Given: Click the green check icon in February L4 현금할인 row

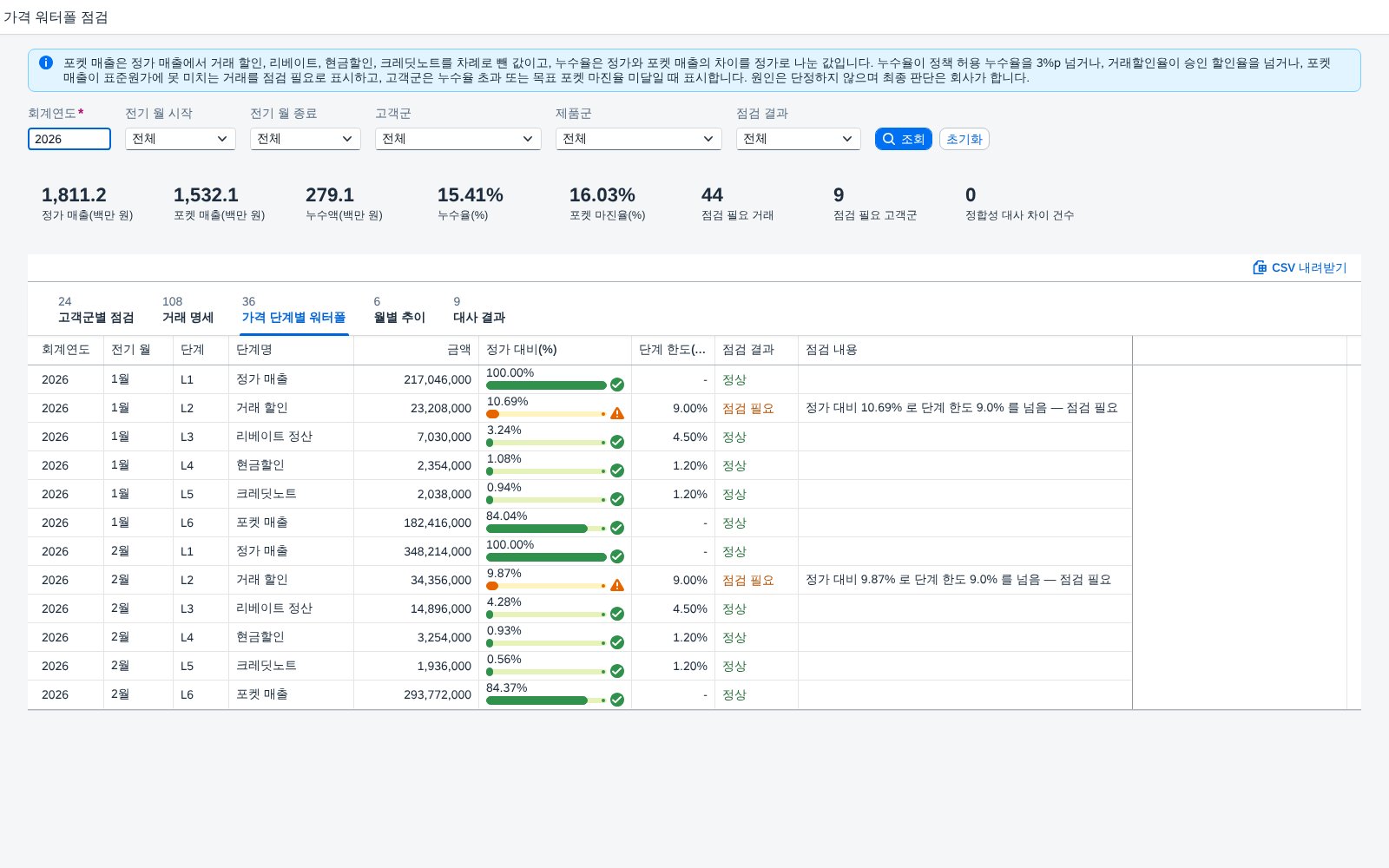Looking at the screenshot, I should (617, 642).
